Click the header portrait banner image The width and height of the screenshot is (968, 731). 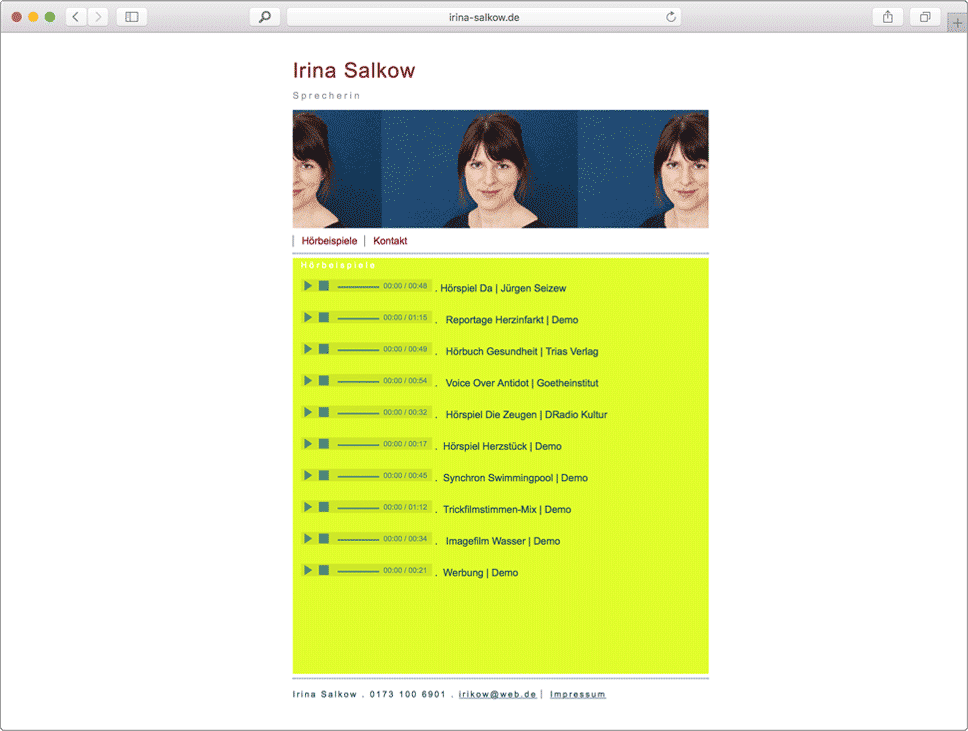[x=501, y=169]
